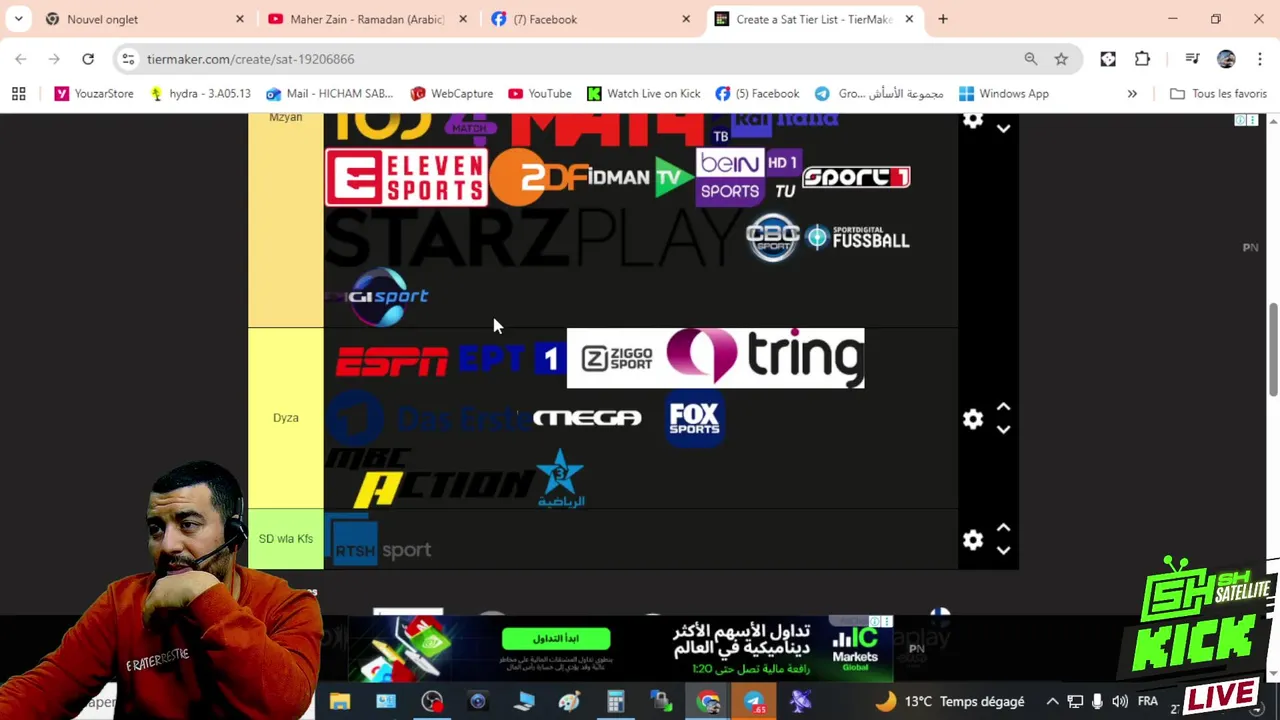Select the ESPN logo in Dyza tier

tap(391, 361)
